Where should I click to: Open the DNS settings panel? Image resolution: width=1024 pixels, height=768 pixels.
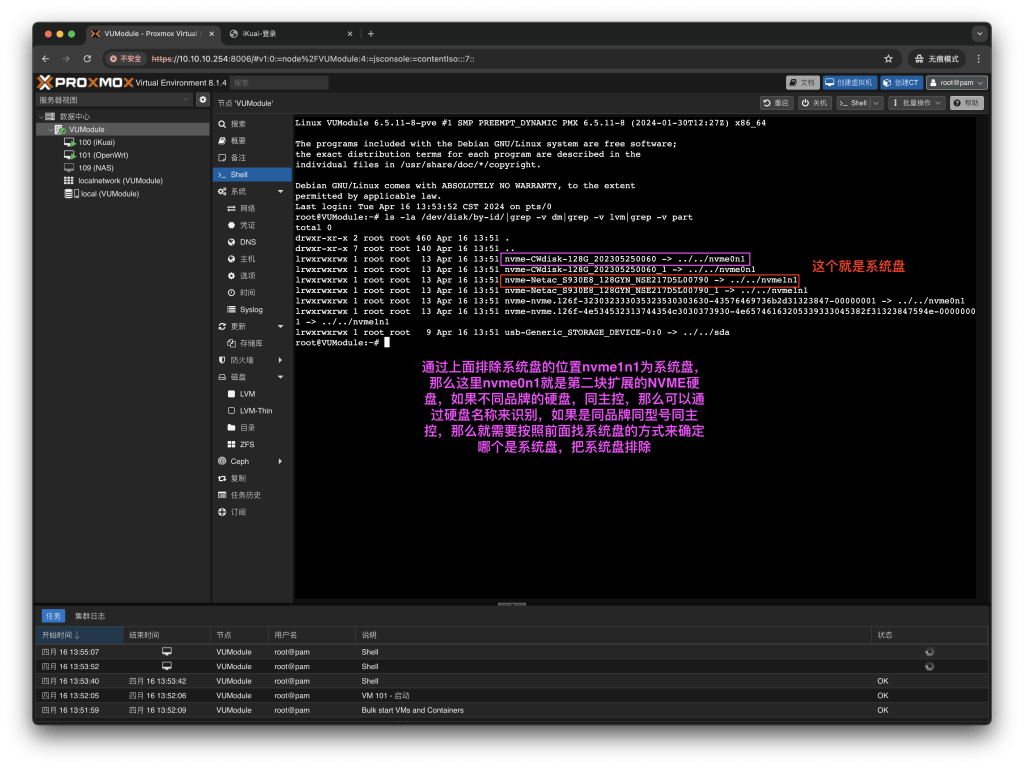pyautogui.click(x=247, y=242)
